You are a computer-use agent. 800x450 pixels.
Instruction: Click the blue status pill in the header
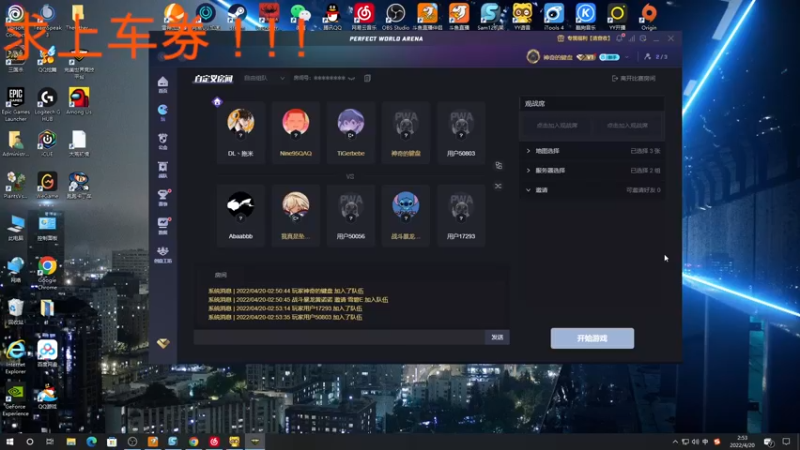[x=609, y=57]
